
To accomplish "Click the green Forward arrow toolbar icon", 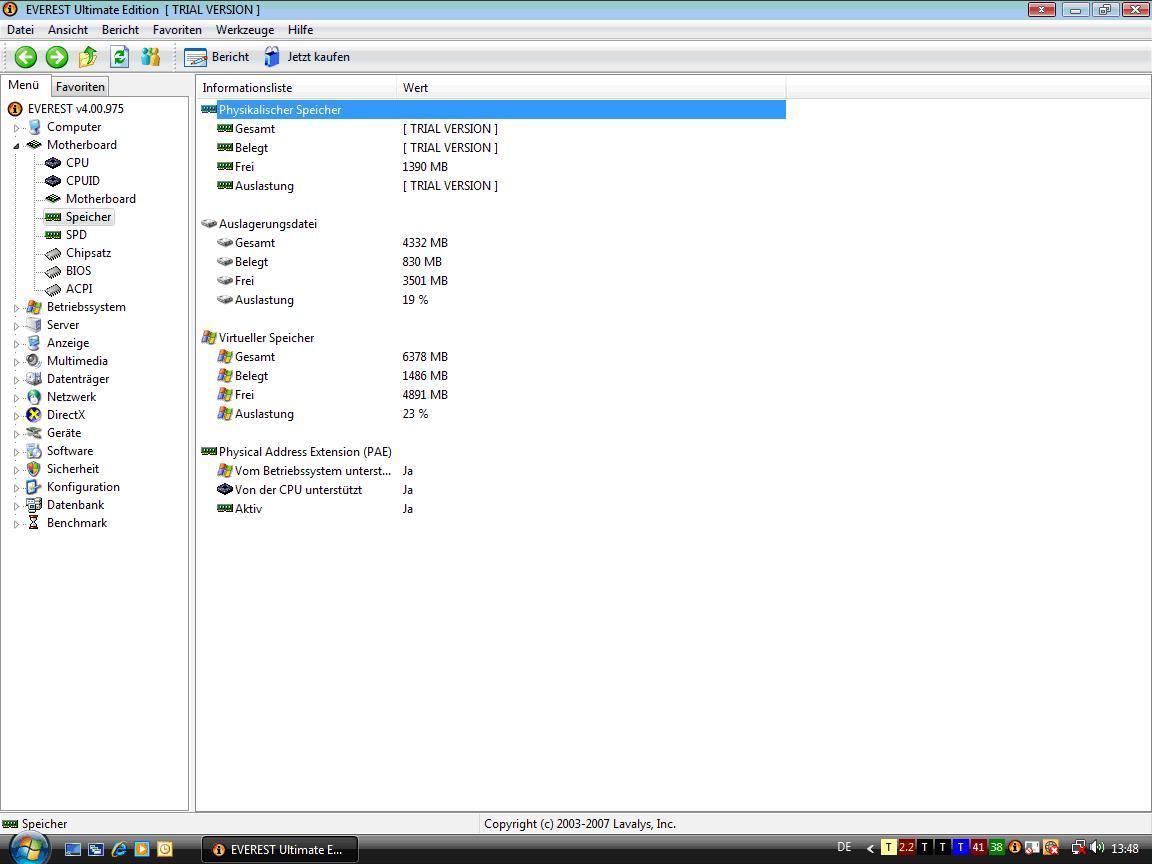I will tap(57, 57).
